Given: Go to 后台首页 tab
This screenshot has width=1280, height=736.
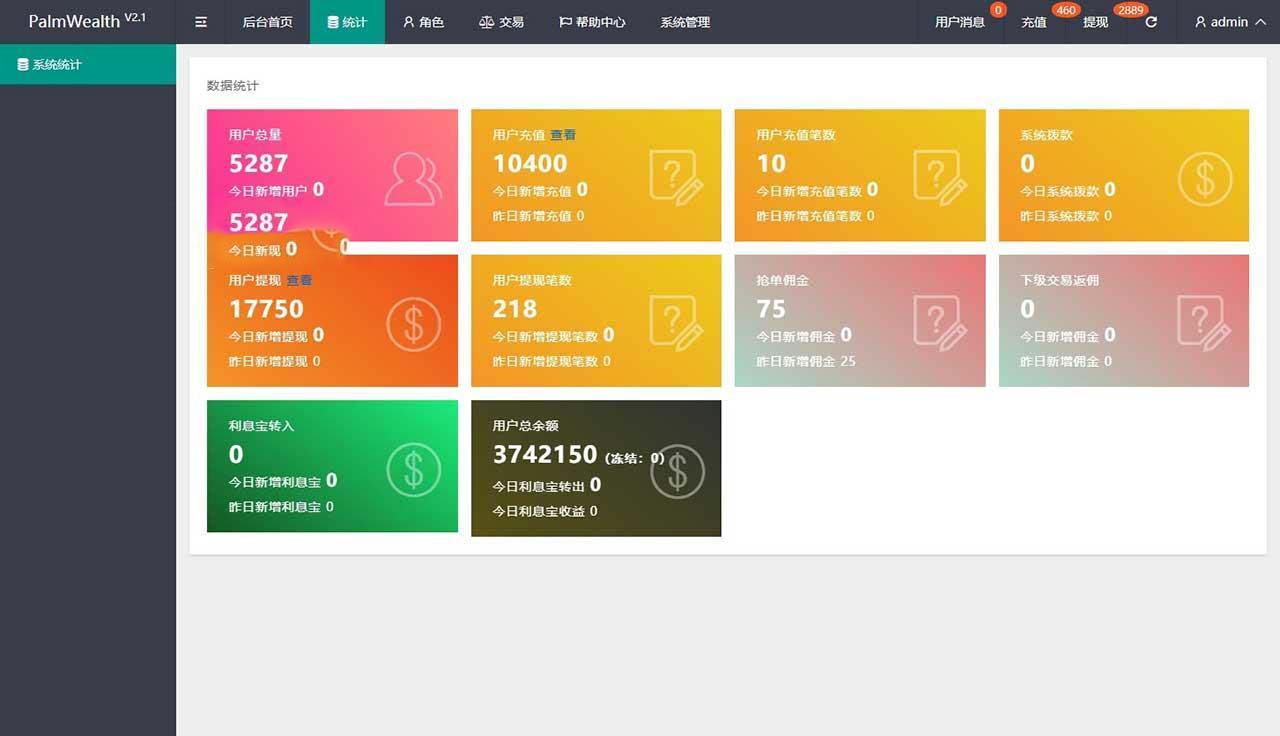Looking at the screenshot, I should point(268,22).
